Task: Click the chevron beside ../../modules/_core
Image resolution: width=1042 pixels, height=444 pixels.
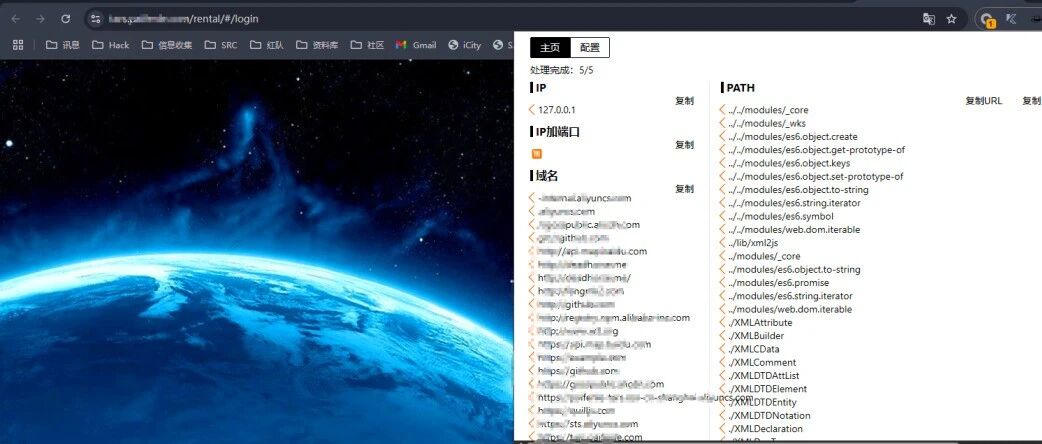Action: click(722, 110)
